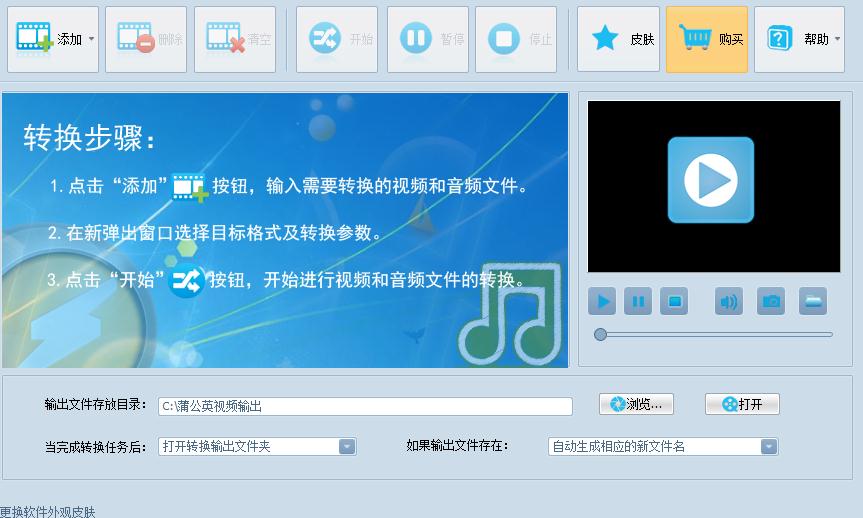This screenshot has height=518, width=863.
Task: Click the 开始 shuffle icon in step 3
Action: click(x=187, y=281)
